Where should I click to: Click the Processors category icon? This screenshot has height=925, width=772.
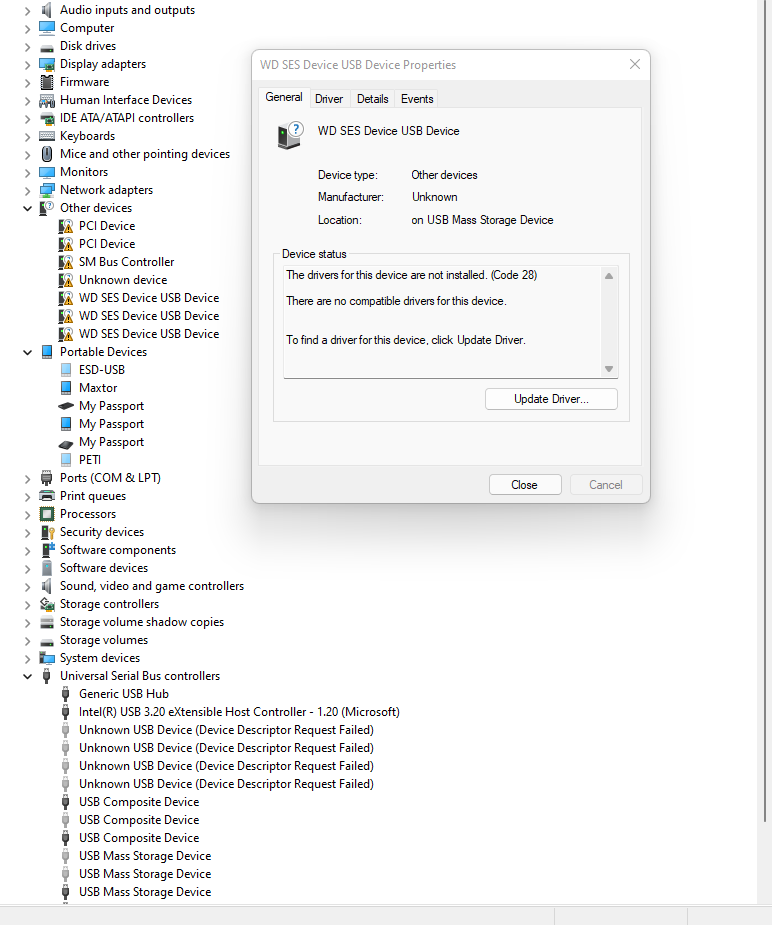pos(47,514)
